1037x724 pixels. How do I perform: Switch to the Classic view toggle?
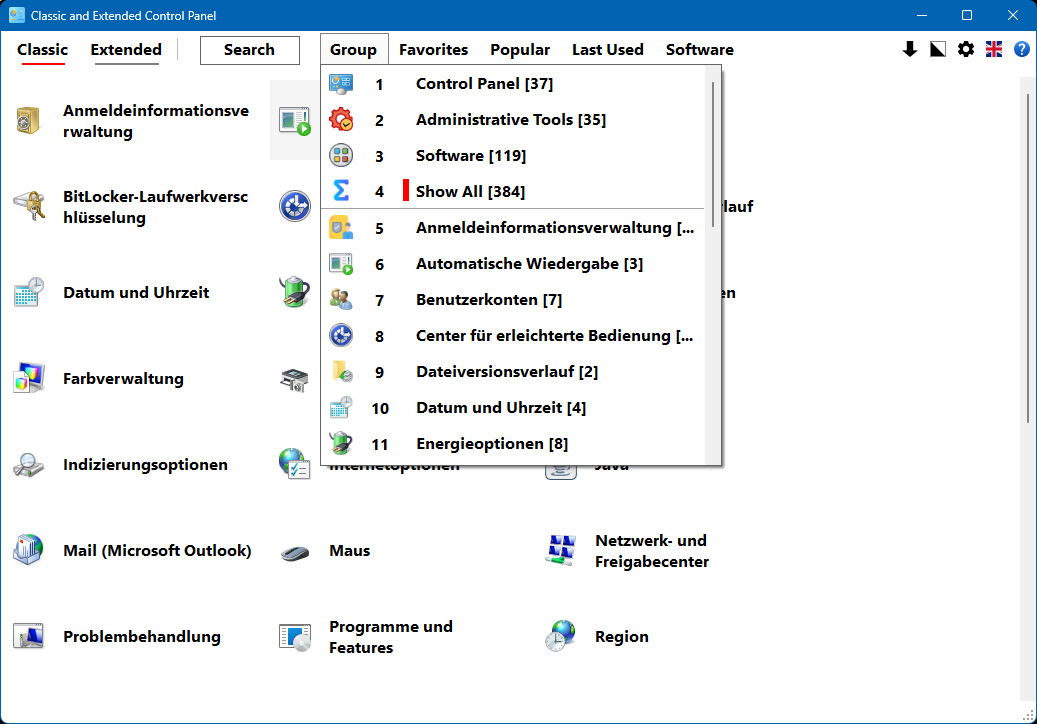pos(42,50)
